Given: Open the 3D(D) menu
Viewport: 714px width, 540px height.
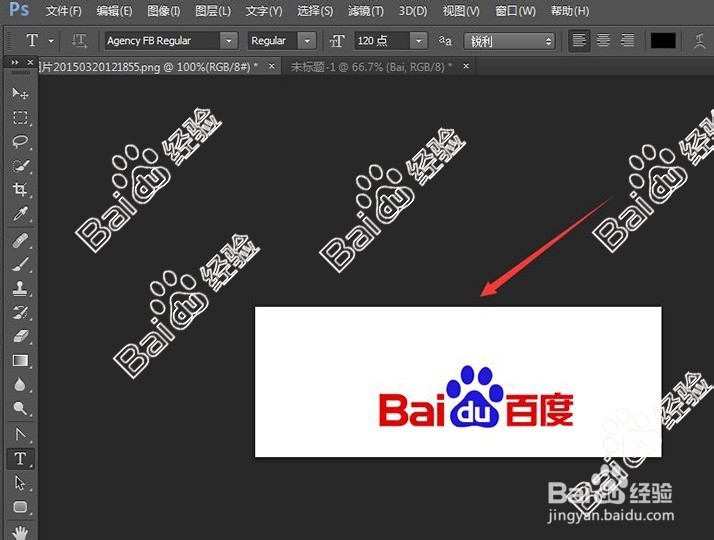Looking at the screenshot, I should (x=413, y=10).
